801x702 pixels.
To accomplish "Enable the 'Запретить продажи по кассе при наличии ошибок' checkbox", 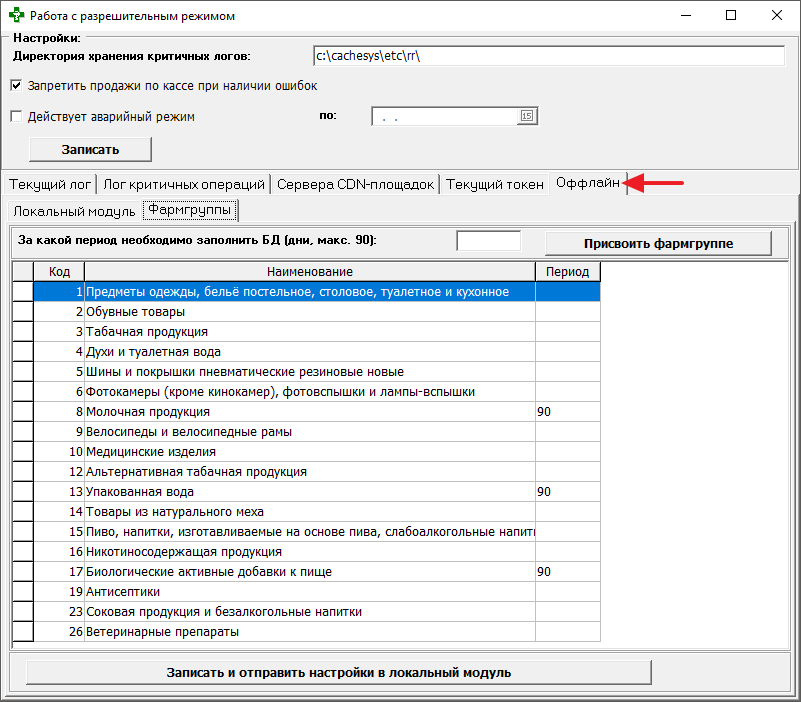I will pyautogui.click(x=16, y=85).
